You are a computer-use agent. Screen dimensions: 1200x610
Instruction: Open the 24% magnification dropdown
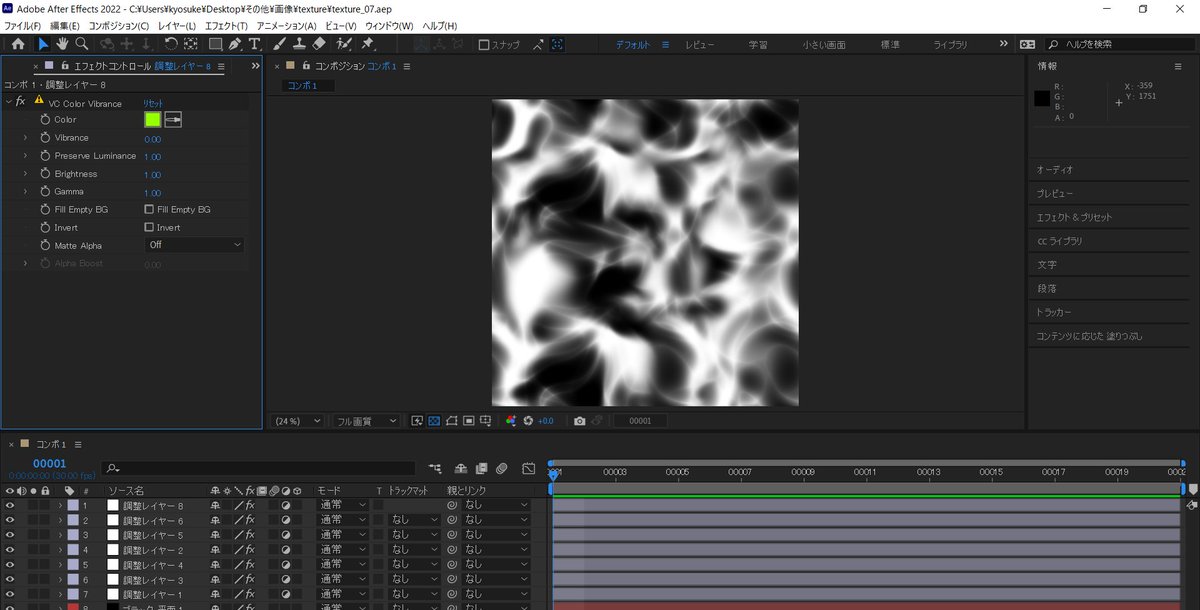pos(298,421)
